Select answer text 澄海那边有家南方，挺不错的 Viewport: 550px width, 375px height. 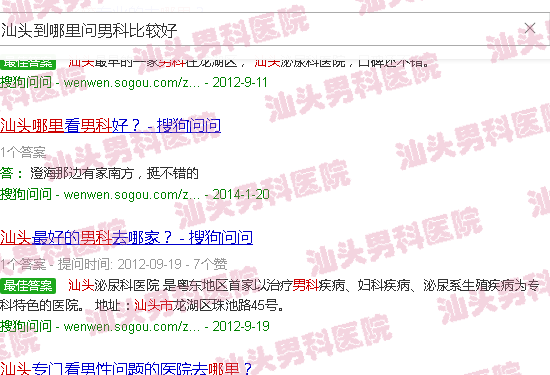tap(114, 173)
